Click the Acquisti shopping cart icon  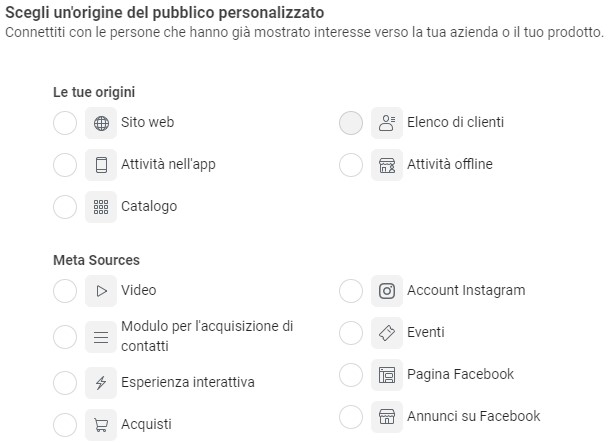(101, 424)
